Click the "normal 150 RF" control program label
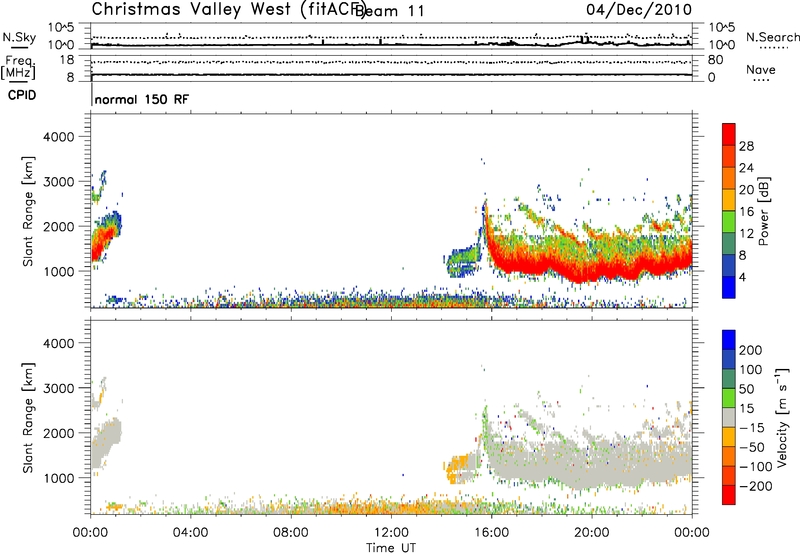The image size is (800, 554). (141, 99)
